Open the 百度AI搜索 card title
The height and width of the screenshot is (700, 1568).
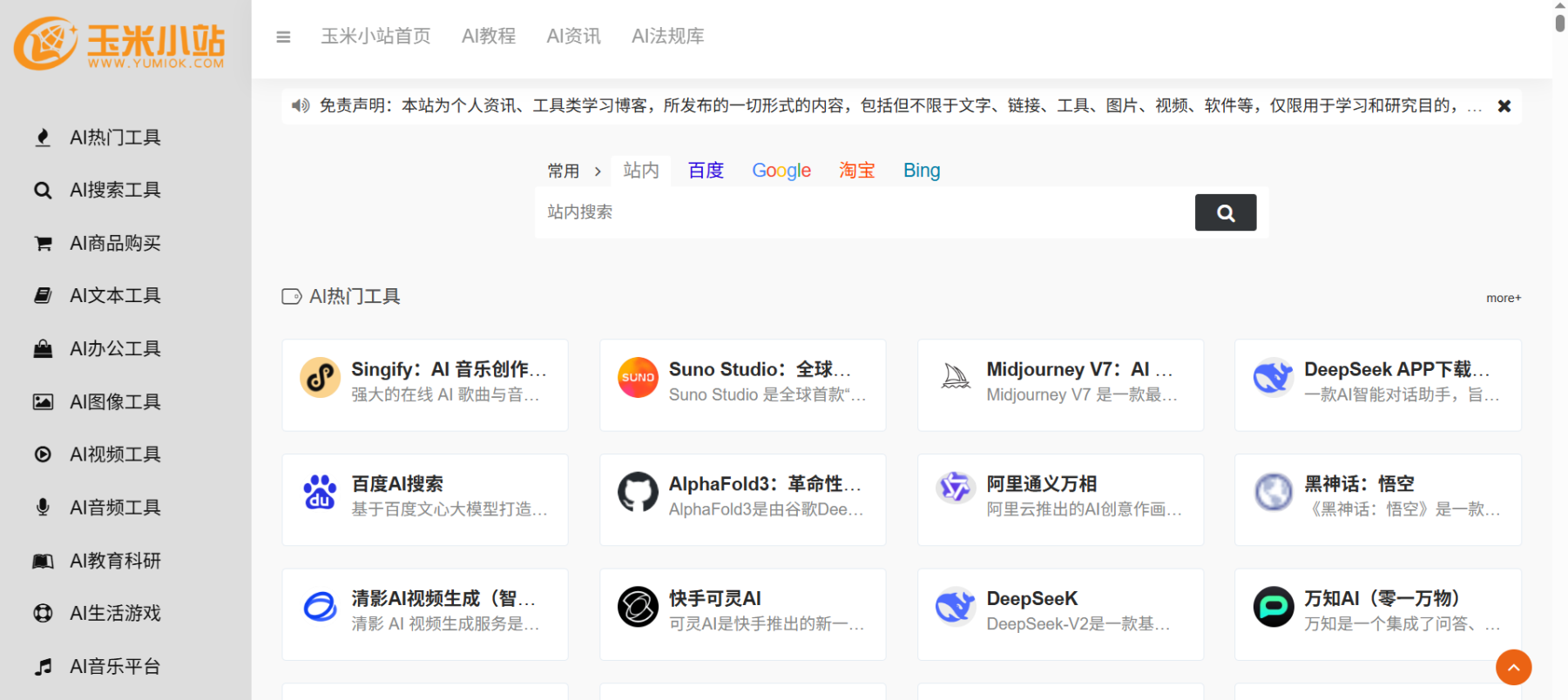pos(397,484)
